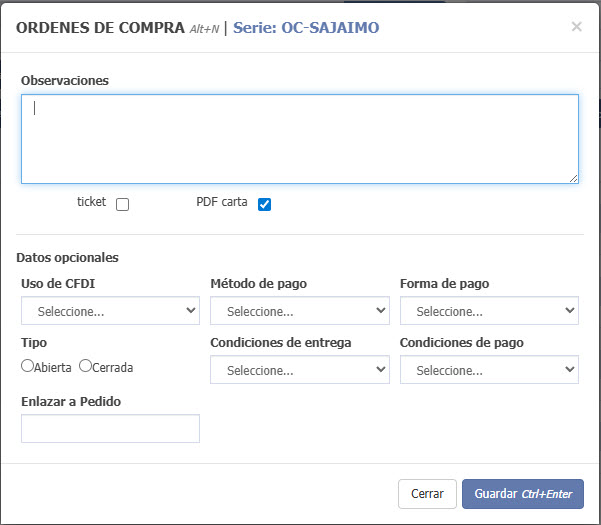Viewport: 601px width, 525px height.
Task: Select the Abierta radio option
Action: (28, 366)
